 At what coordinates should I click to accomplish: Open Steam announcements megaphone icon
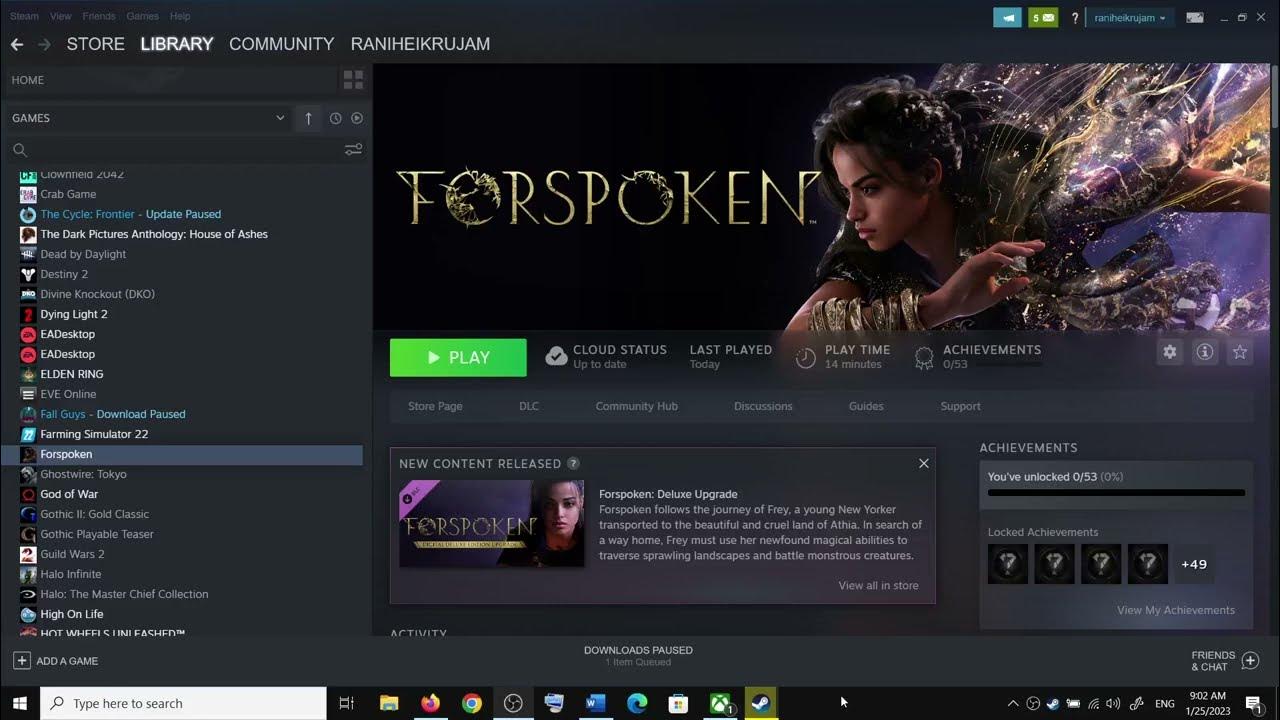[1007, 17]
